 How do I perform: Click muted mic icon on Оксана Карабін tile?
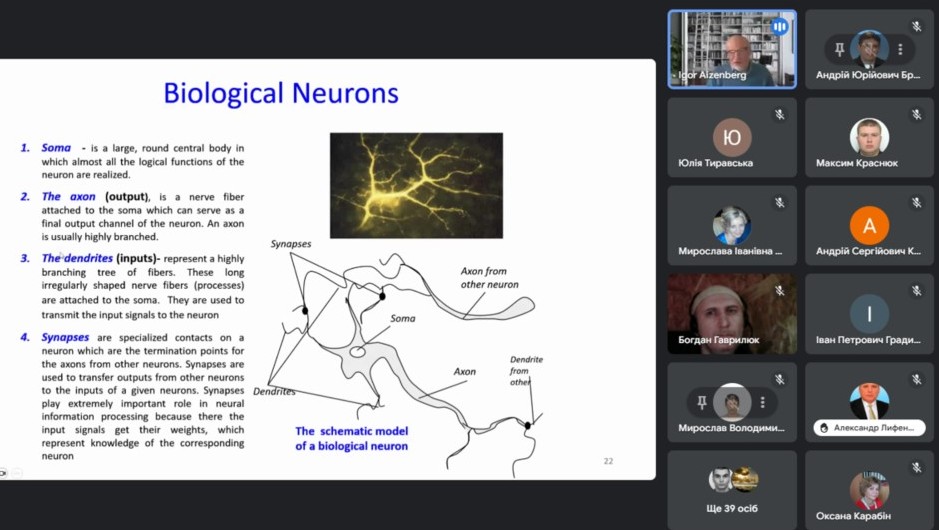click(916, 467)
